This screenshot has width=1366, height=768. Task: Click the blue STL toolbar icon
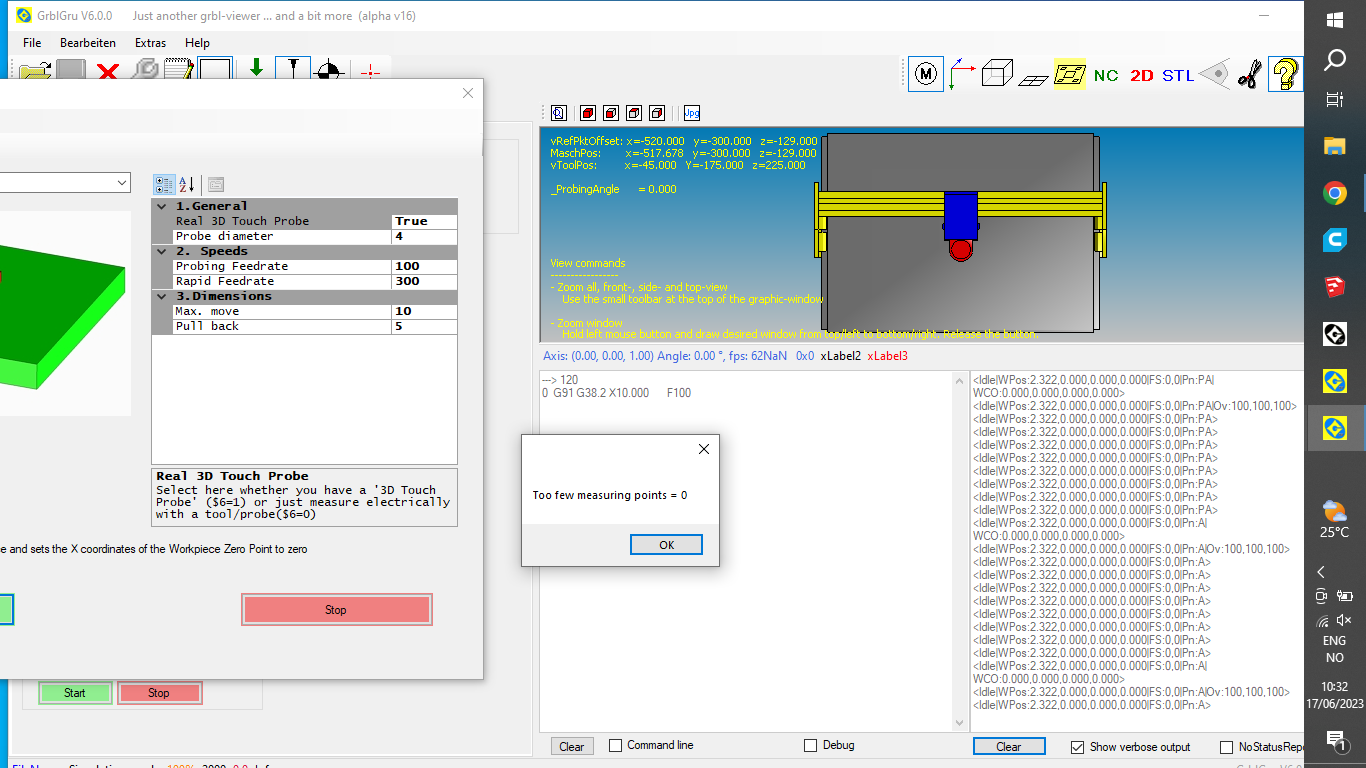point(1178,76)
